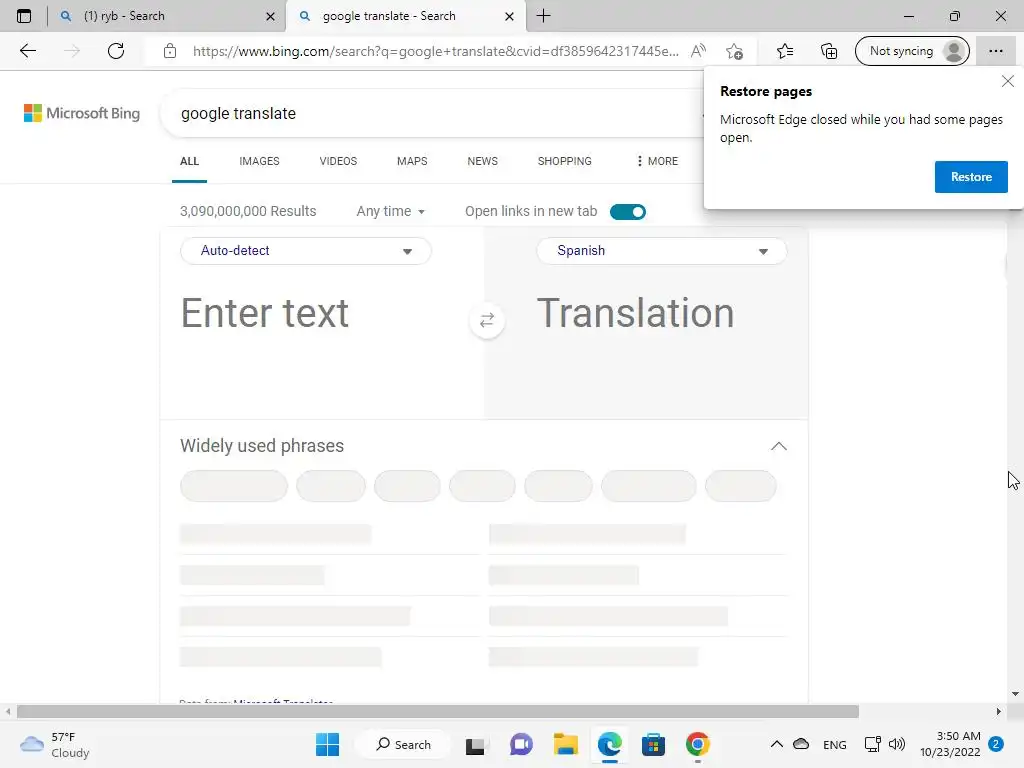Open the Spanish target language dropdown
Image resolution: width=1024 pixels, height=768 pixels.
pyautogui.click(x=662, y=251)
